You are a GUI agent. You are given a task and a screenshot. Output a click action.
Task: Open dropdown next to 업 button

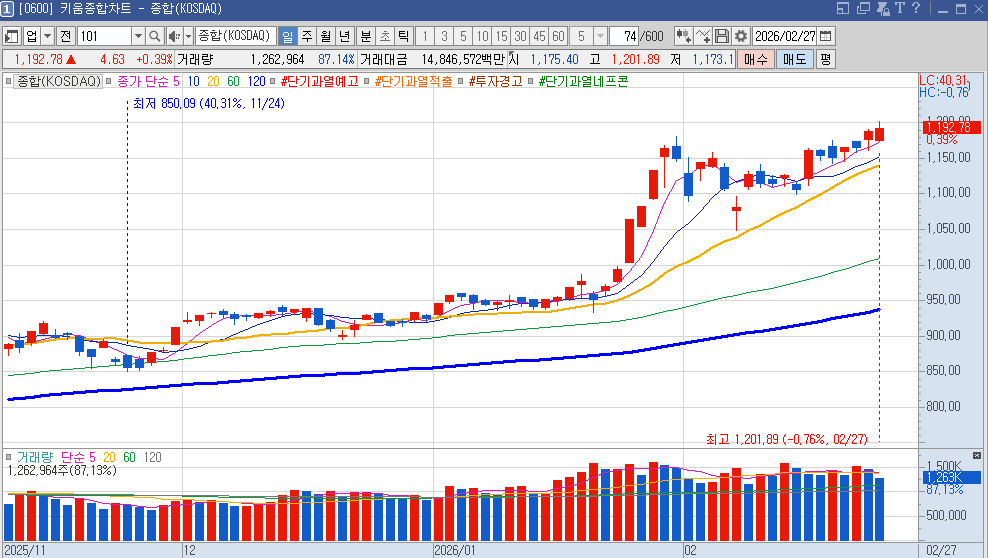(48, 36)
